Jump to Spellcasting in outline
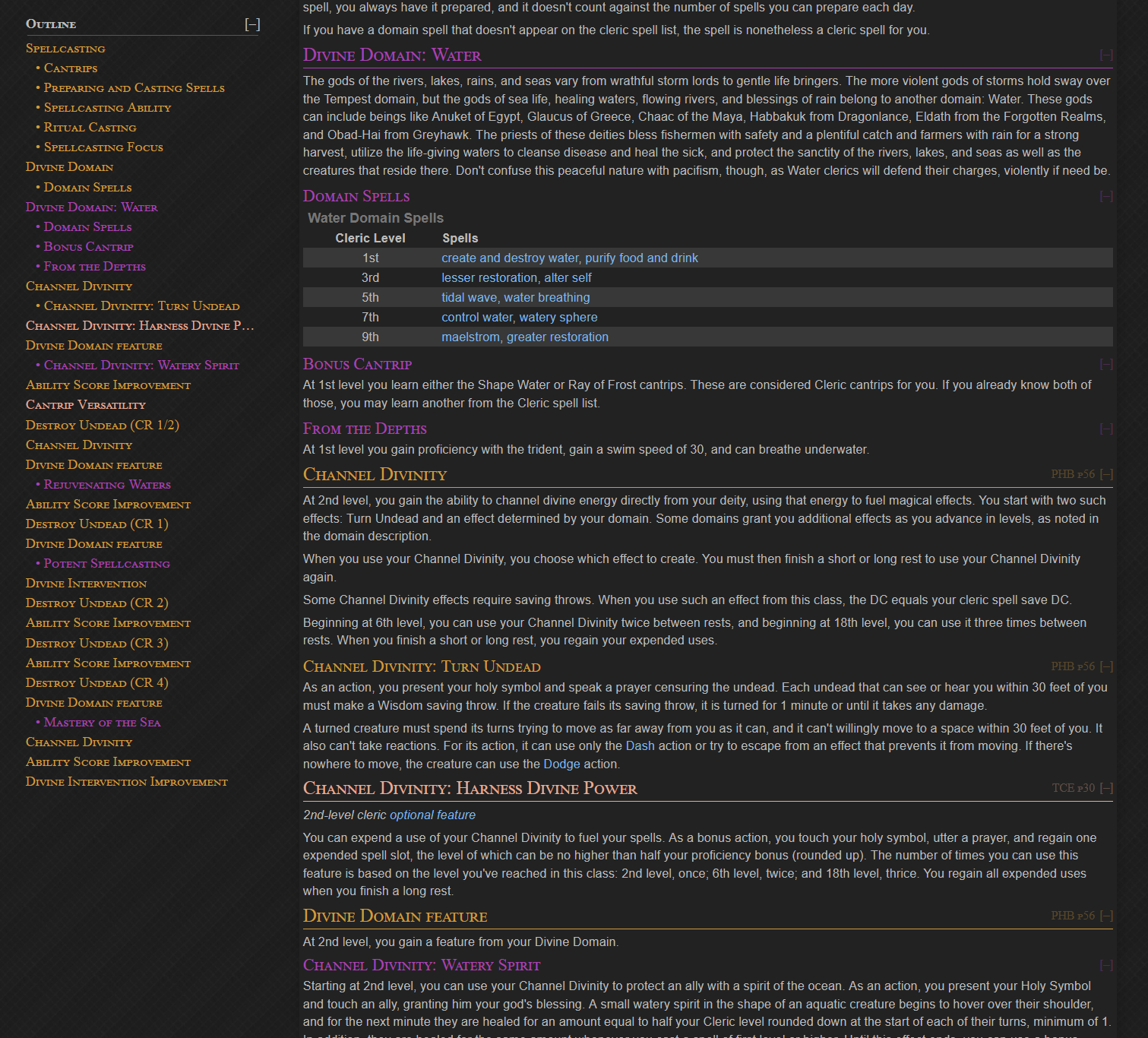 click(65, 49)
